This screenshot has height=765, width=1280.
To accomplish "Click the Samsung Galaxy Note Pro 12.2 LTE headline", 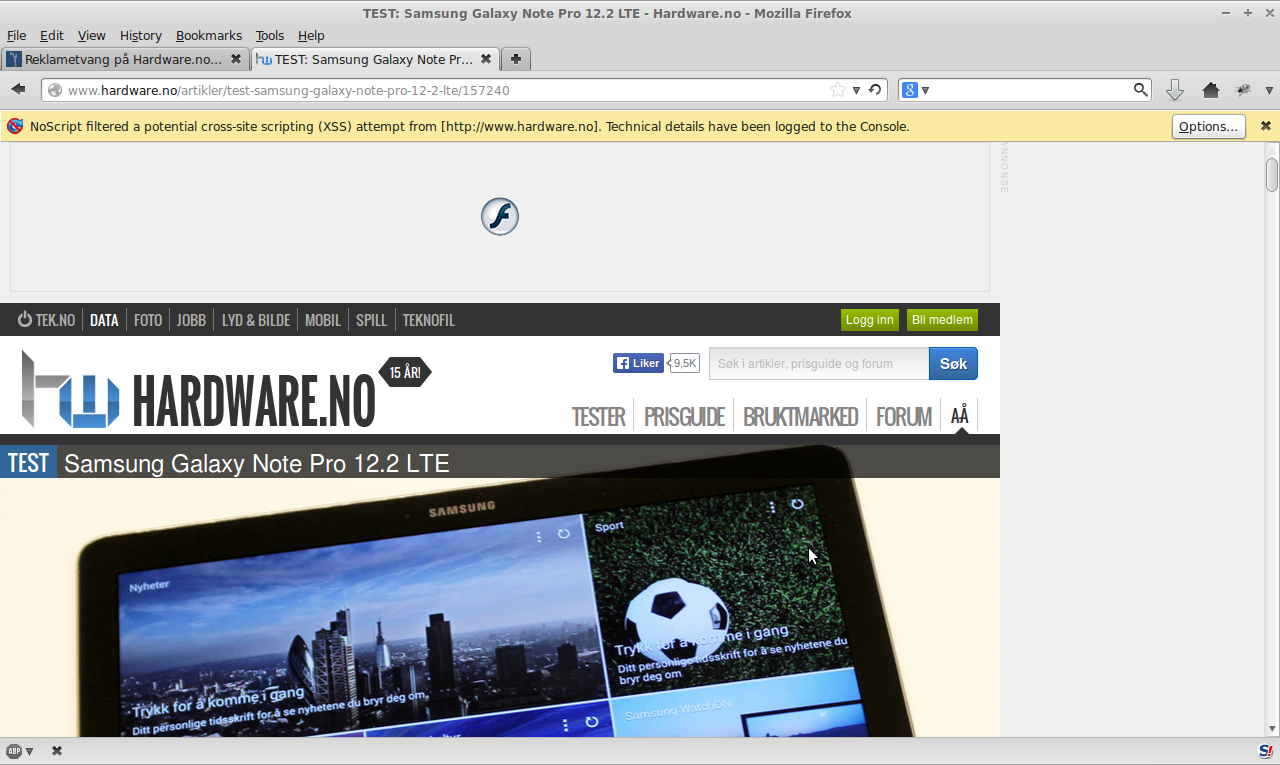I will click(257, 463).
